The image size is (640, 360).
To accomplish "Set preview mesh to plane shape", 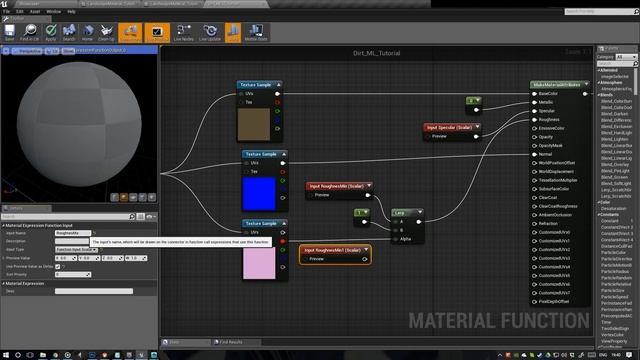I will click(133, 198).
